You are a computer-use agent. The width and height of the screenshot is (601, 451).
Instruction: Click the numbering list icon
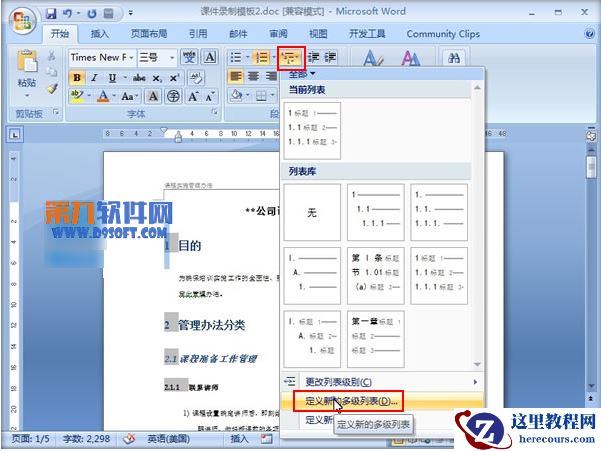pyautogui.click(x=262, y=57)
